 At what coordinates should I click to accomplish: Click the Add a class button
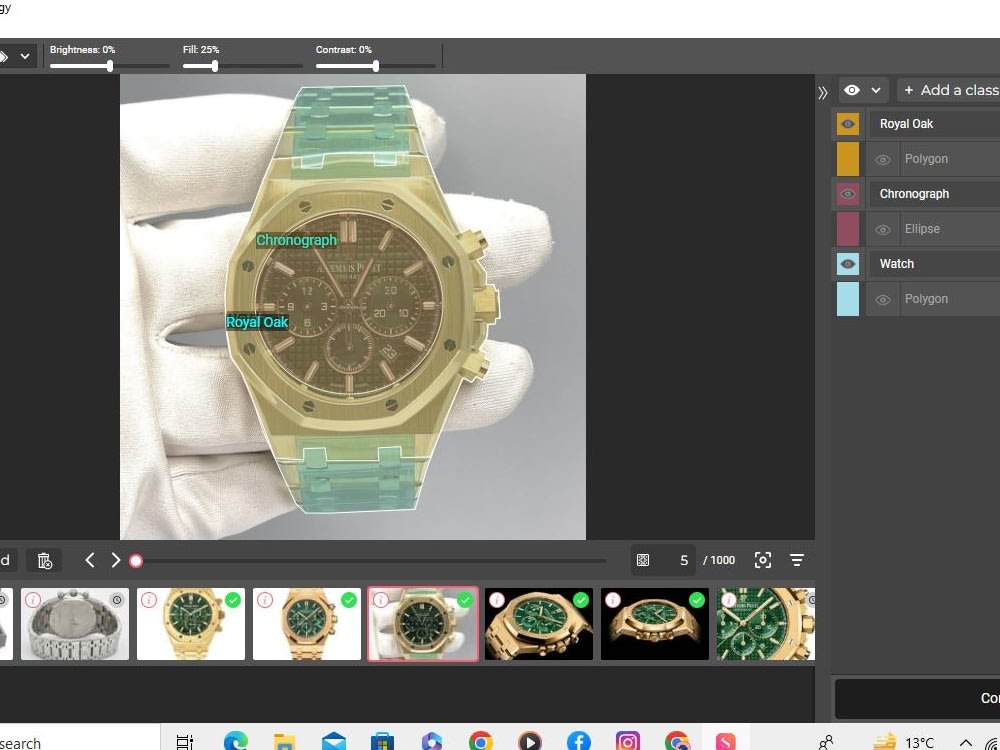[x=947, y=89]
